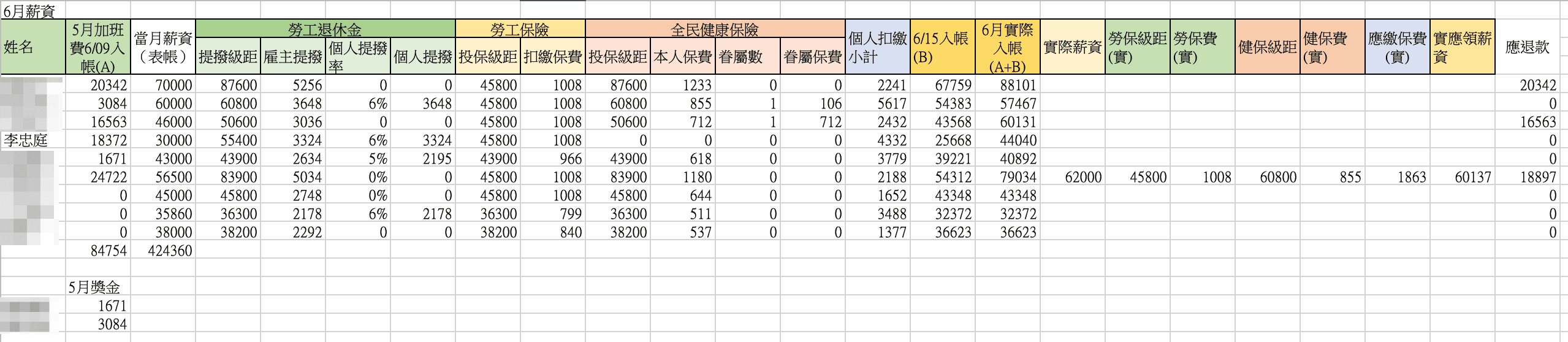
Task: Click the 6/15 deposit cell 25668
Action: 943,140
